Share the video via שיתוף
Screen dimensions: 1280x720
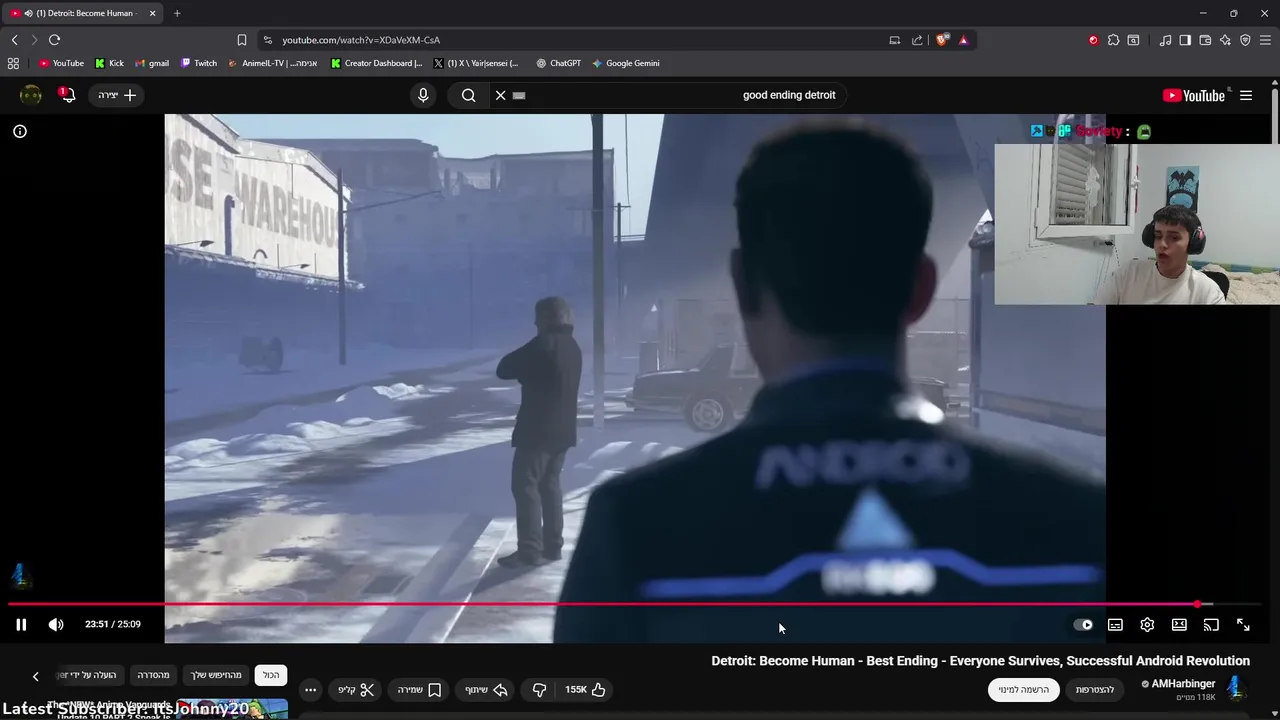[x=487, y=690]
